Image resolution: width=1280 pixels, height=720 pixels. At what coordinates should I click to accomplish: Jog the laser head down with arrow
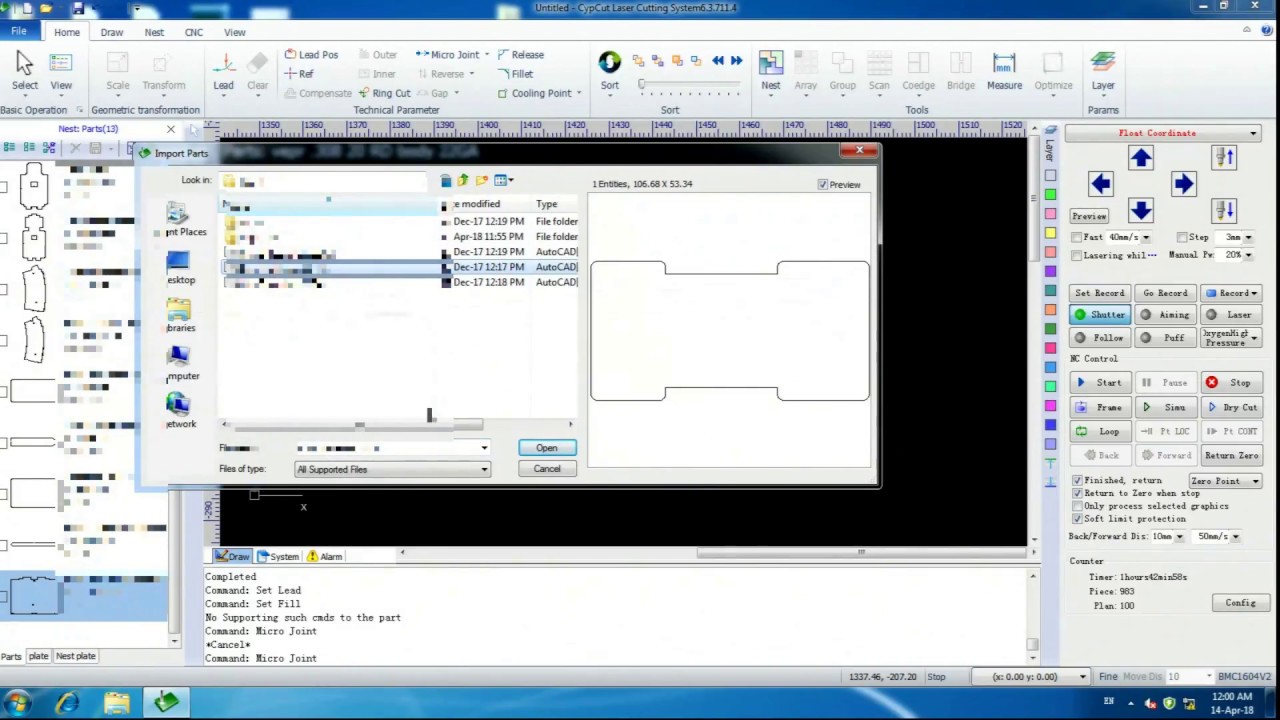click(x=1141, y=210)
